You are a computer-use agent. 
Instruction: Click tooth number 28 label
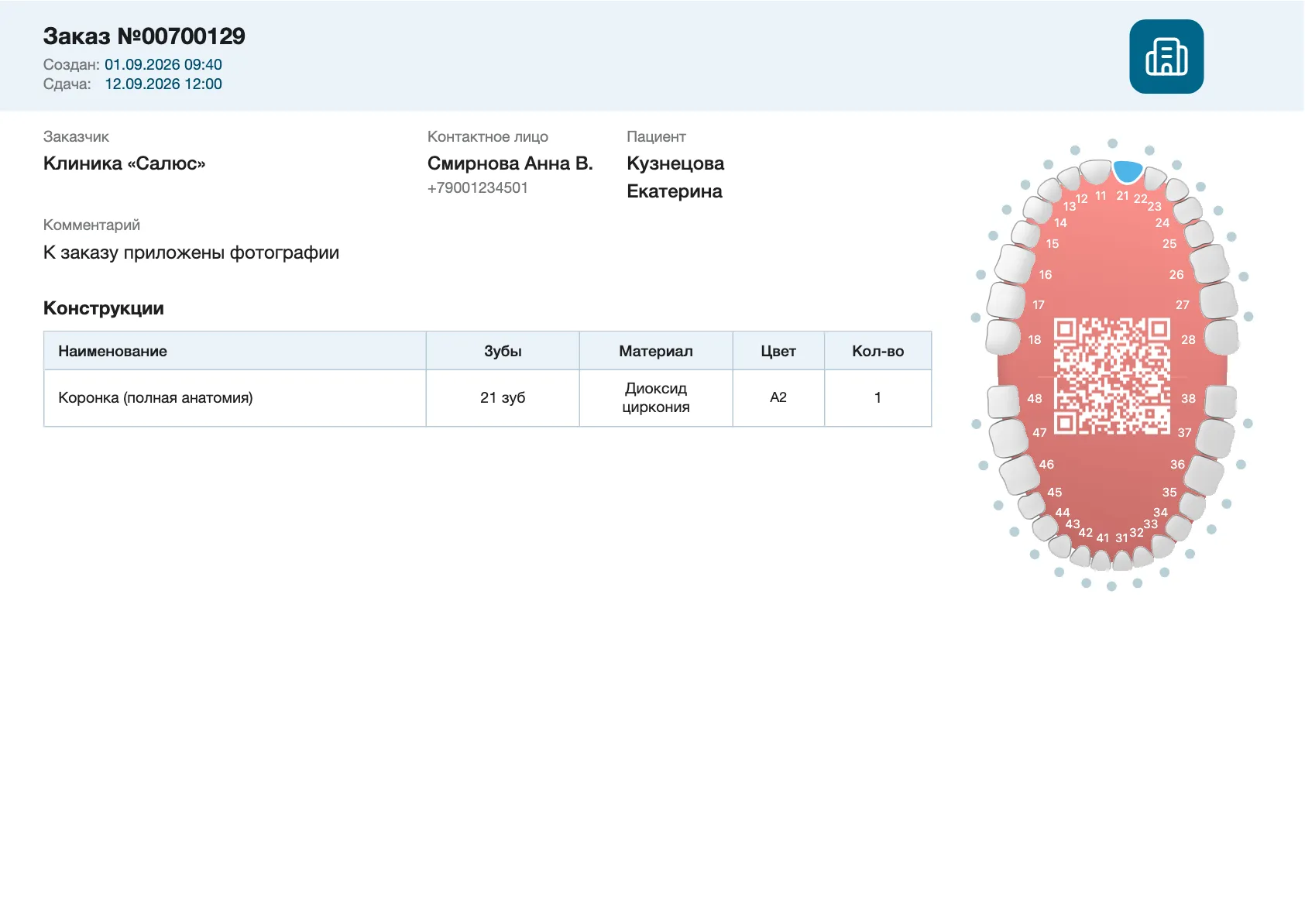(x=1188, y=340)
